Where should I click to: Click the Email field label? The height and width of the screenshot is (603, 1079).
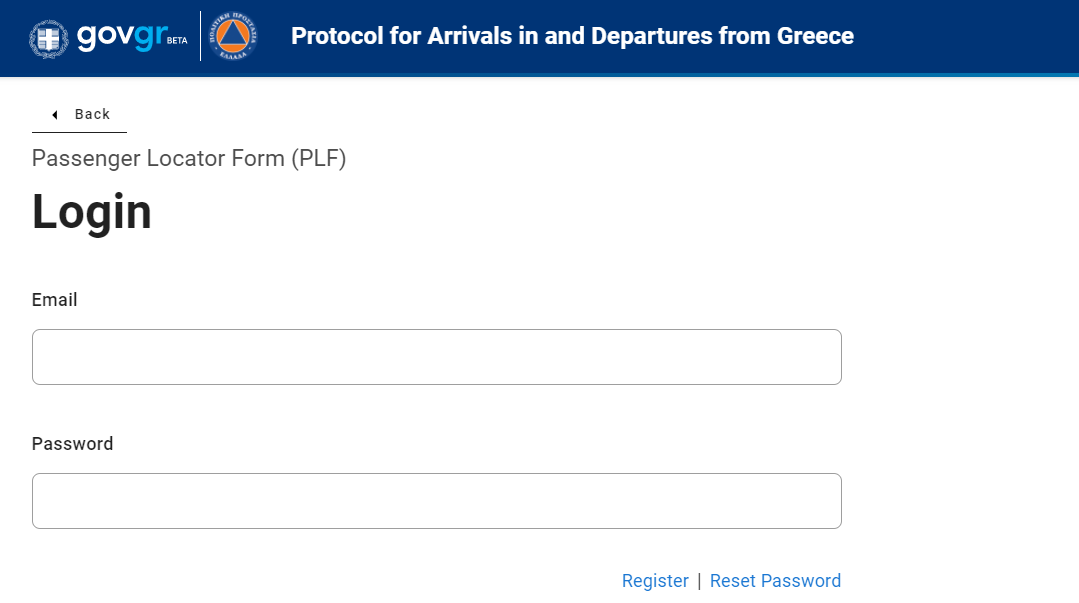click(54, 300)
